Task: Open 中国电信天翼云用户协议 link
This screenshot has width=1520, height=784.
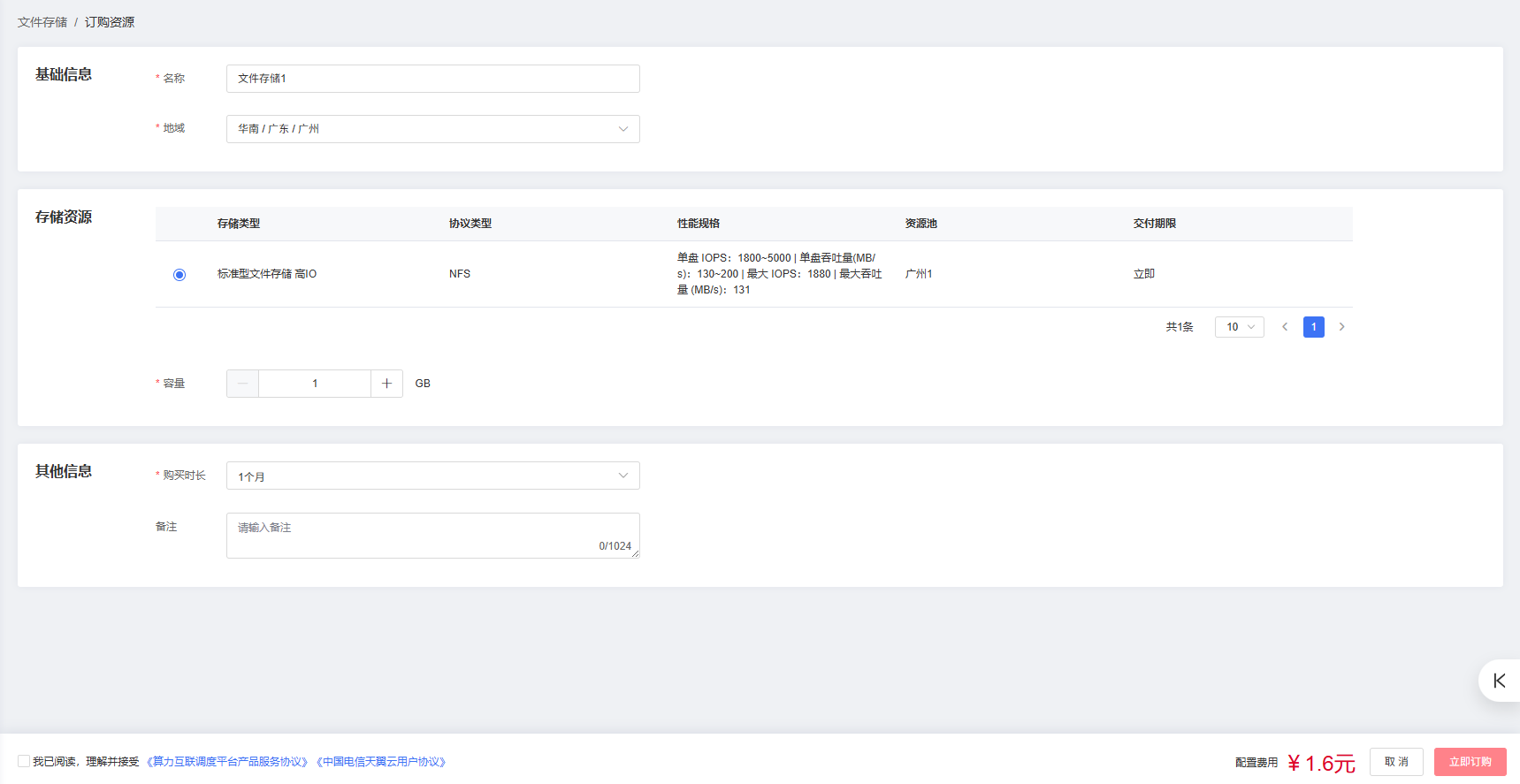Action: 381,762
